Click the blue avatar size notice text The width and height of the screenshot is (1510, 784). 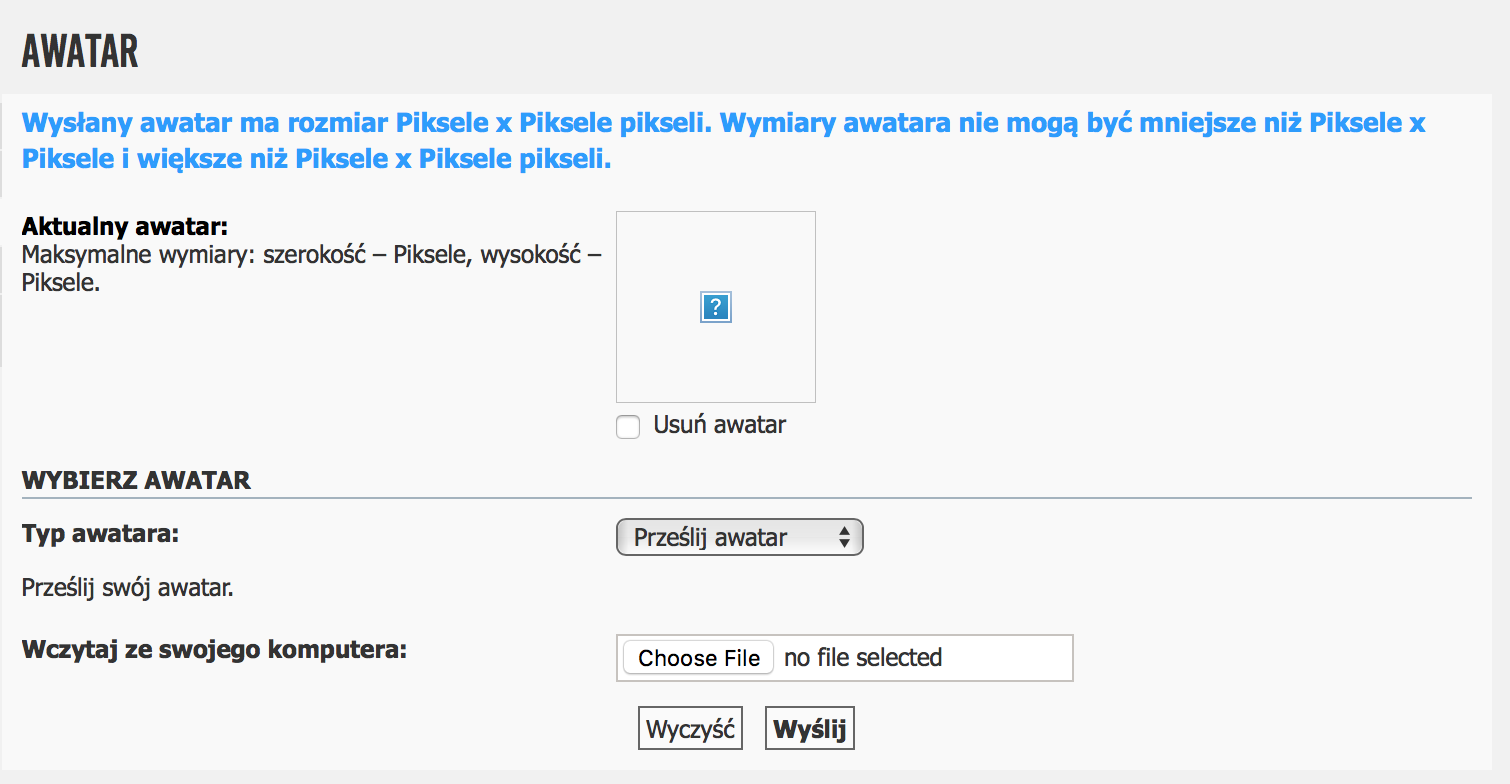tap(724, 141)
